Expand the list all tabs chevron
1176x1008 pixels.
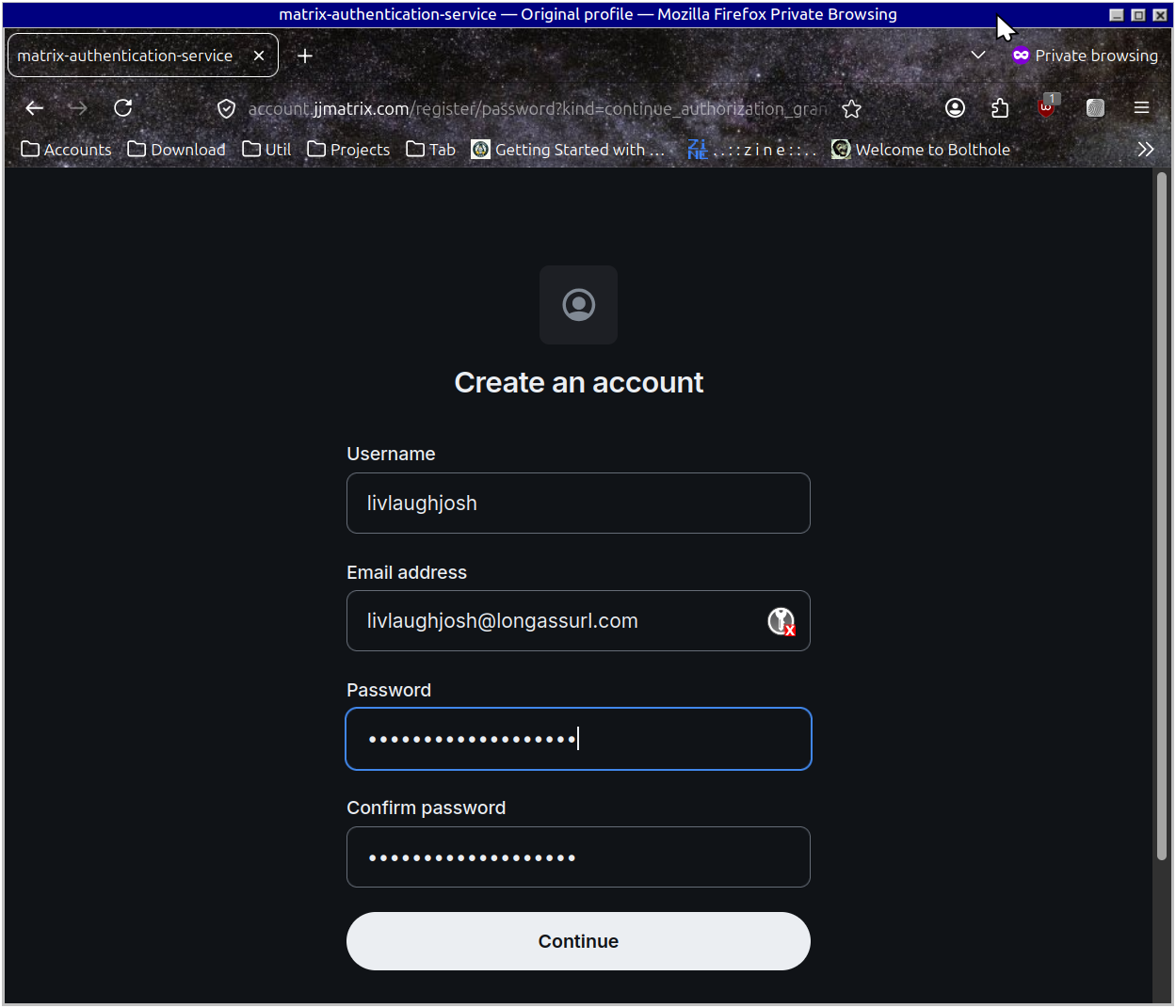click(x=978, y=56)
